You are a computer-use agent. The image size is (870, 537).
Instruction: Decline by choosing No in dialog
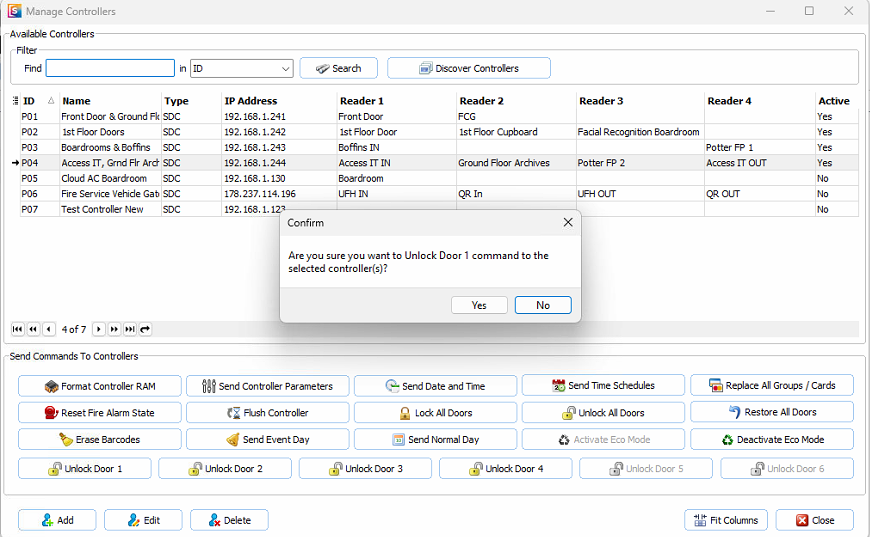pos(543,305)
